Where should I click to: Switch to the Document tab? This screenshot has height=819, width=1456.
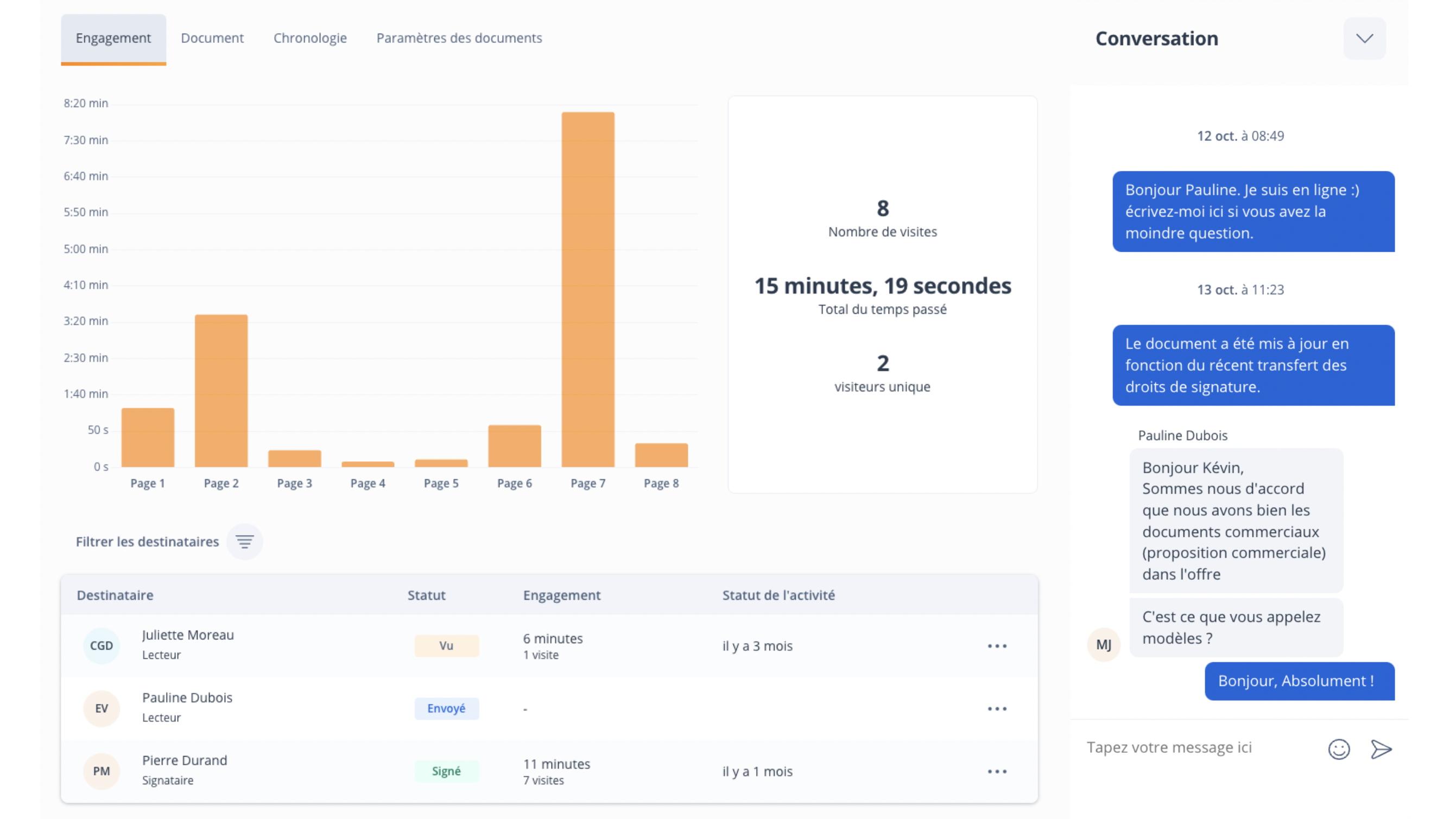[x=212, y=38]
